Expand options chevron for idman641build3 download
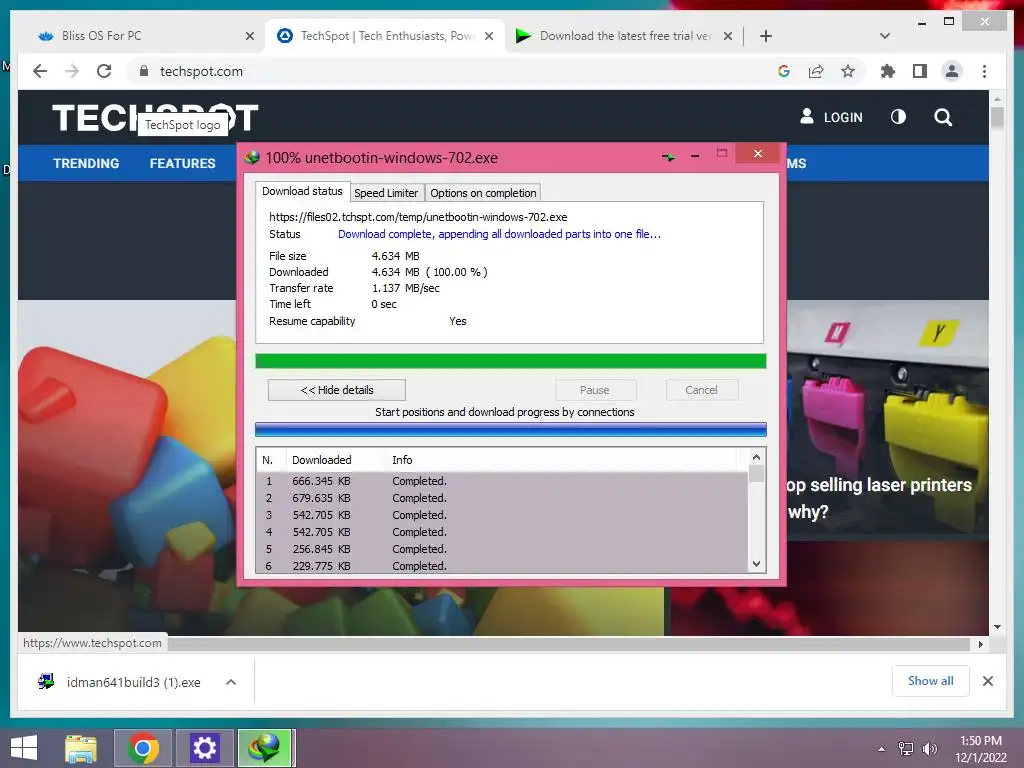1024x768 pixels. [231, 682]
